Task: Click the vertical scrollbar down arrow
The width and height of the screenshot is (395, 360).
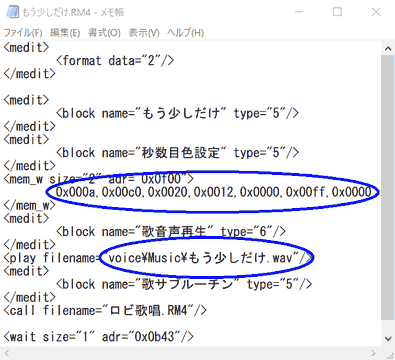Action: tap(388, 339)
